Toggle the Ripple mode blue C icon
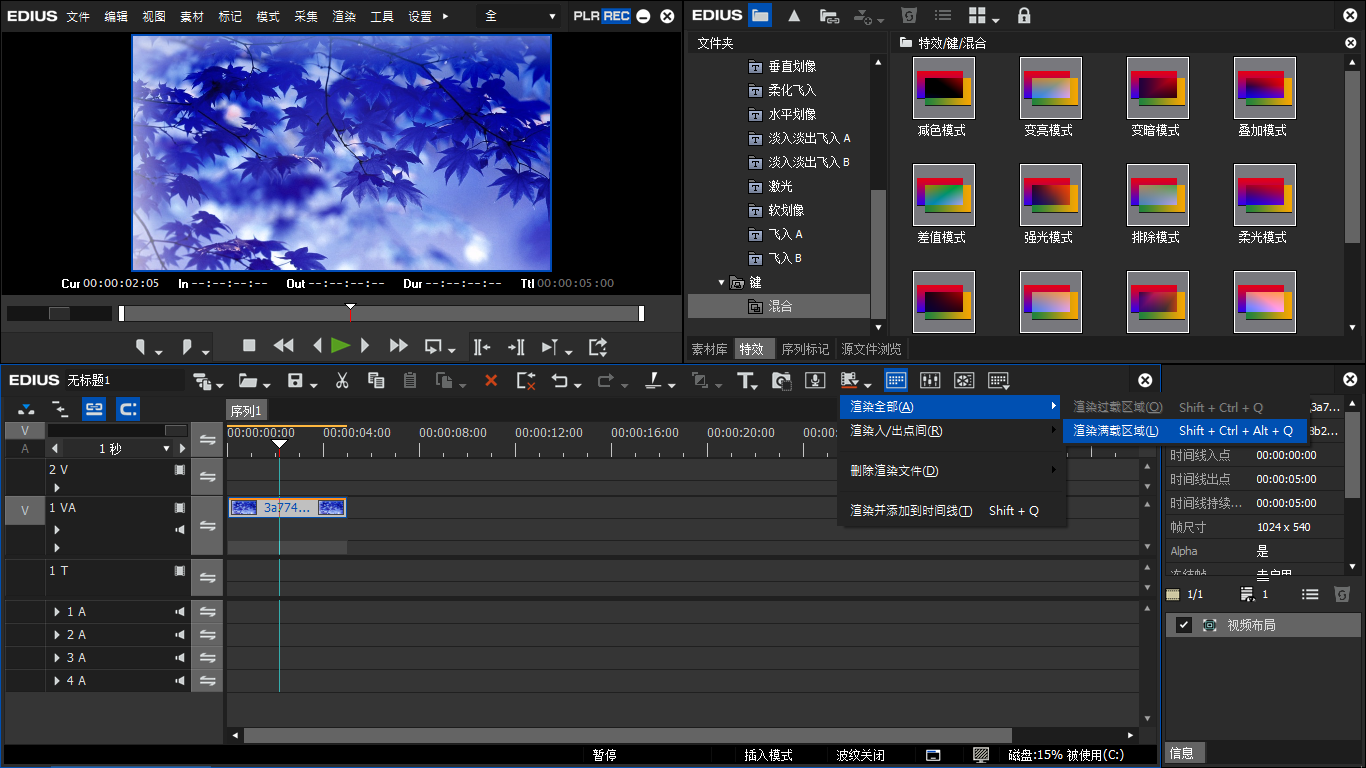 127,408
